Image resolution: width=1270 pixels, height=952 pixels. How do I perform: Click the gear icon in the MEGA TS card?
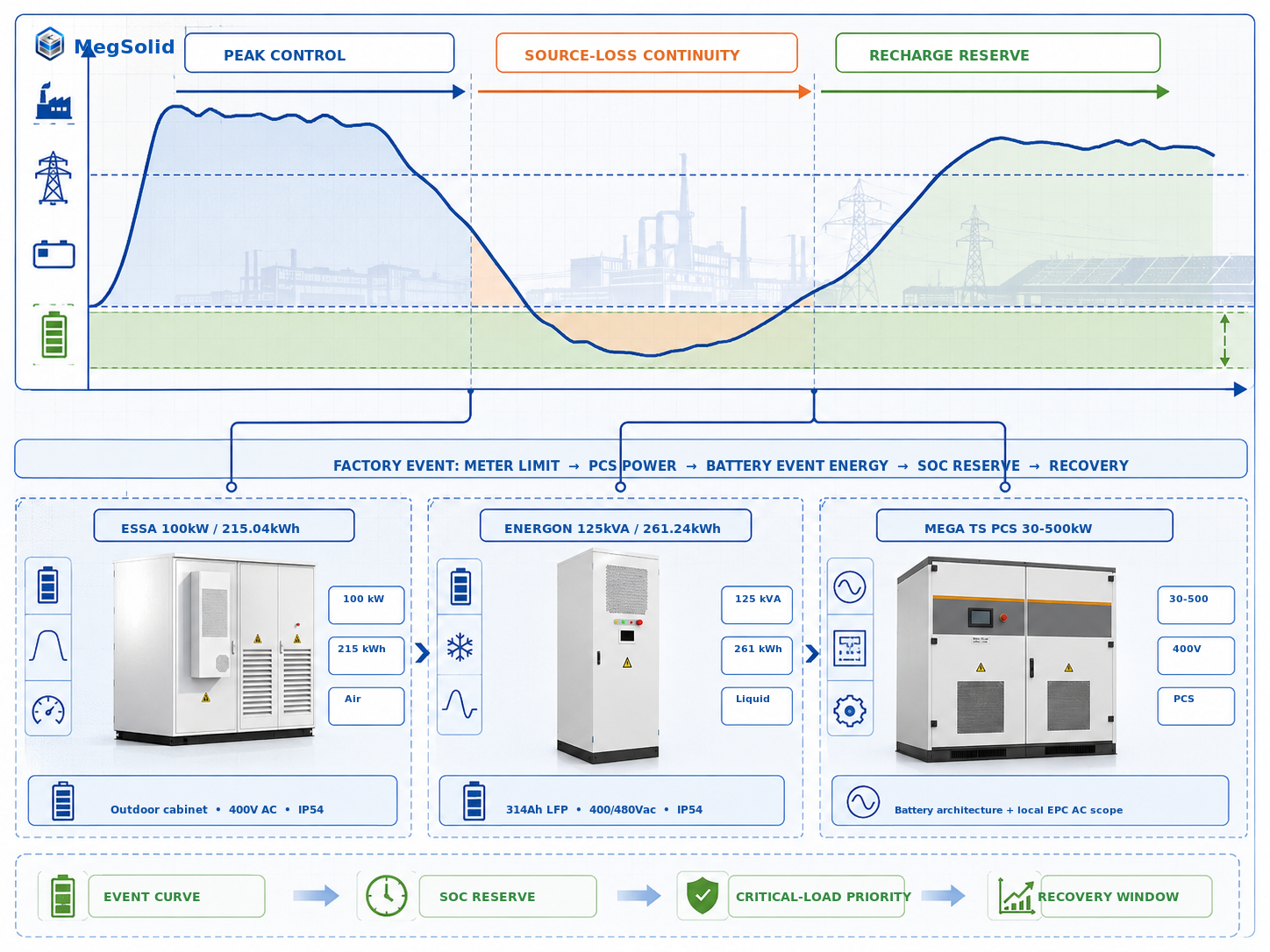coord(849,710)
